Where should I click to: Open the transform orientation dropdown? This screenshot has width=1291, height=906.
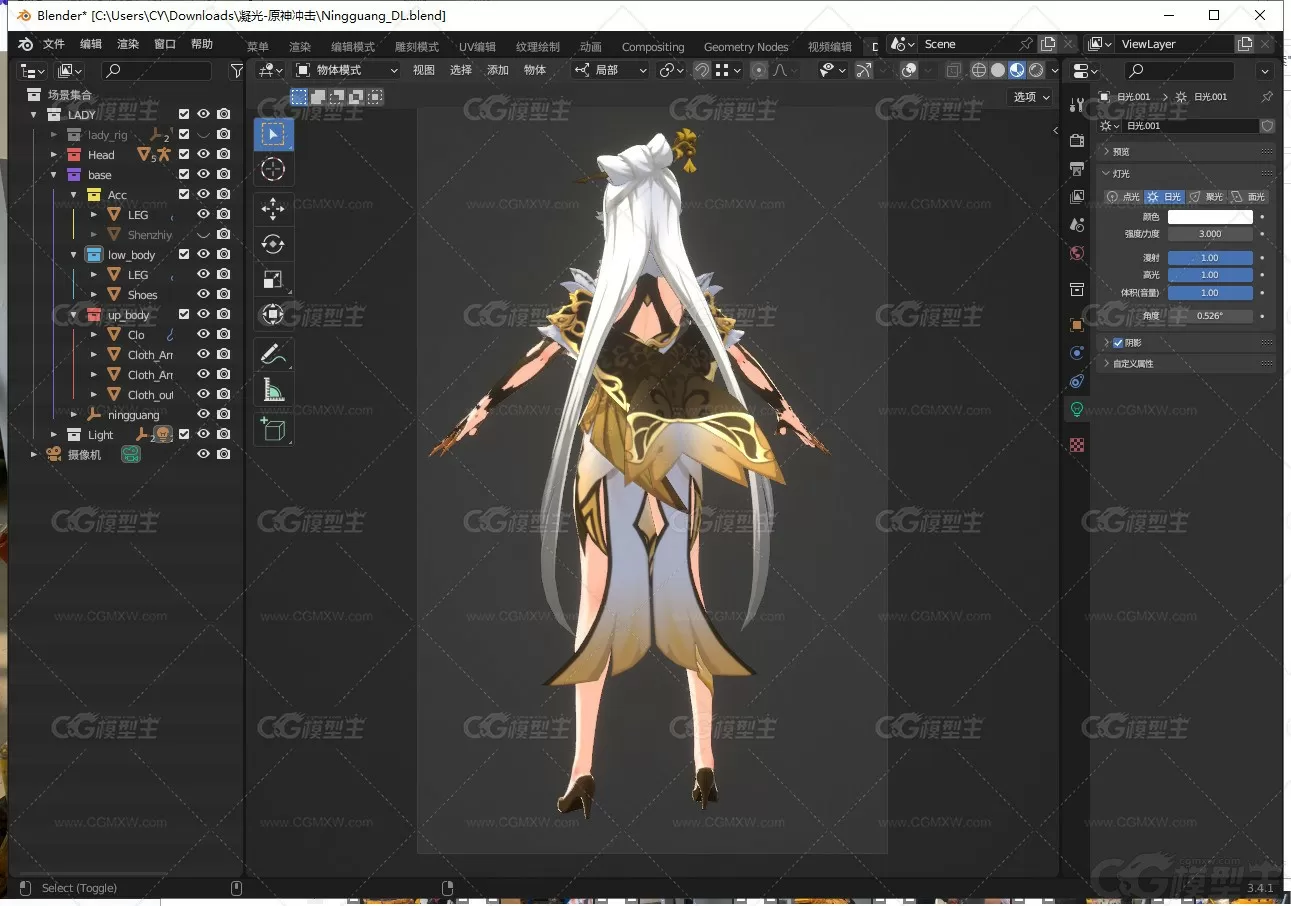[610, 70]
